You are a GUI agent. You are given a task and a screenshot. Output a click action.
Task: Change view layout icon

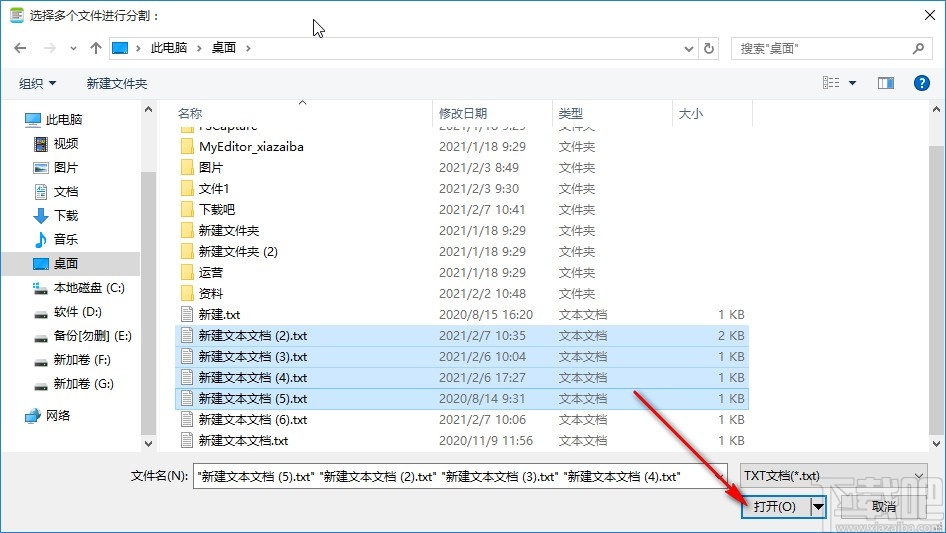831,83
